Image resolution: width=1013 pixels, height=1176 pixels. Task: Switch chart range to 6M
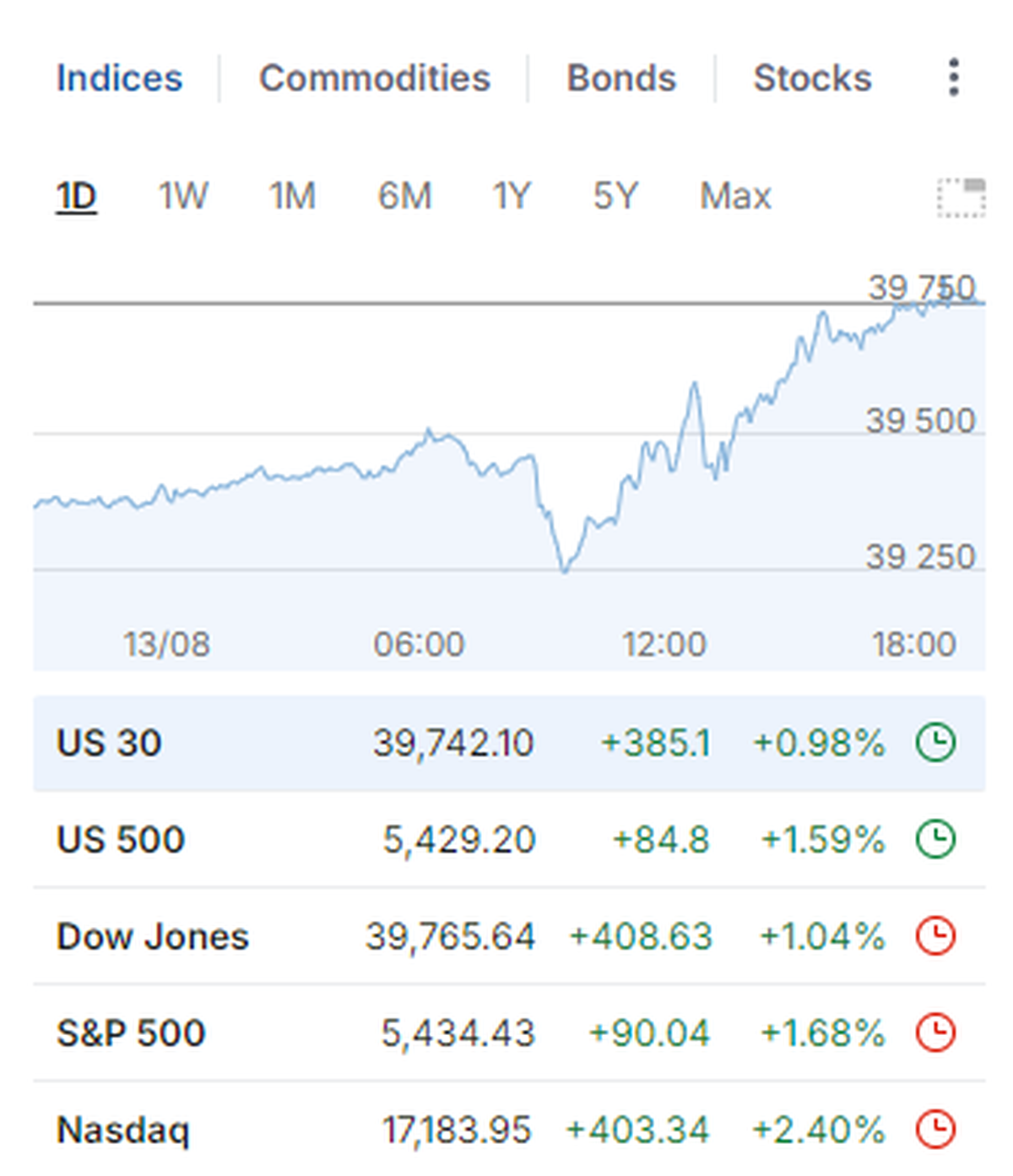(x=404, y=197)
